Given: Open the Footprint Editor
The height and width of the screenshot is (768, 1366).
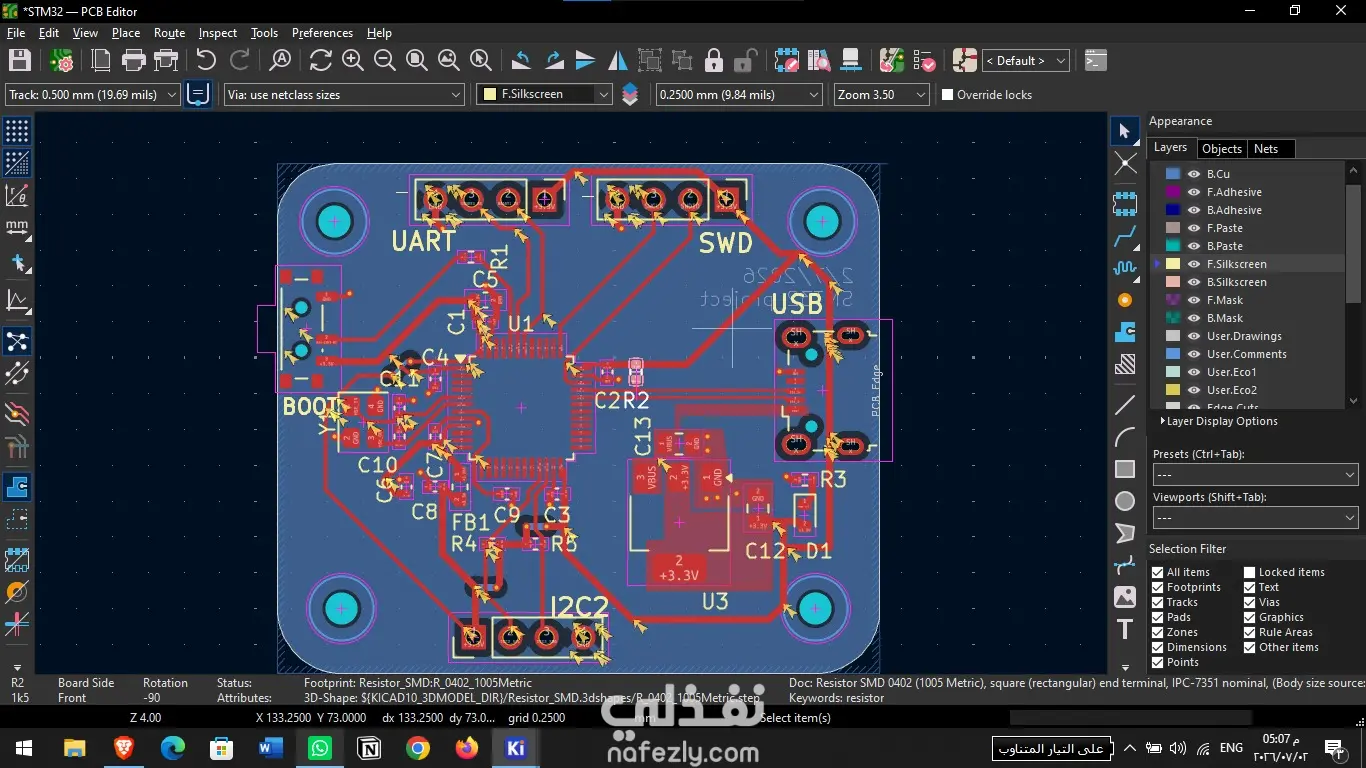Looking at the screenshot, I should click(x=787, y=61).
